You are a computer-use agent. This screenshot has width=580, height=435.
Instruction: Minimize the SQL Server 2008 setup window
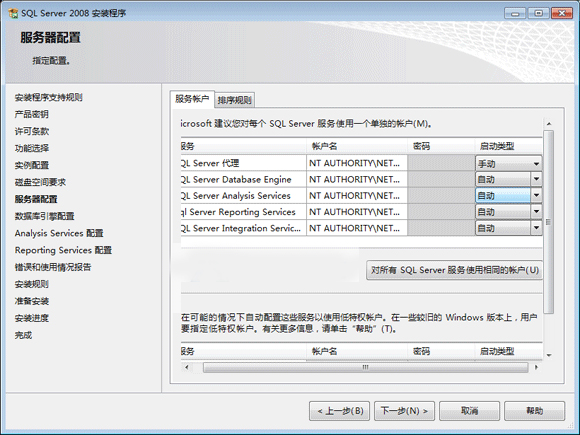[515, 13]
